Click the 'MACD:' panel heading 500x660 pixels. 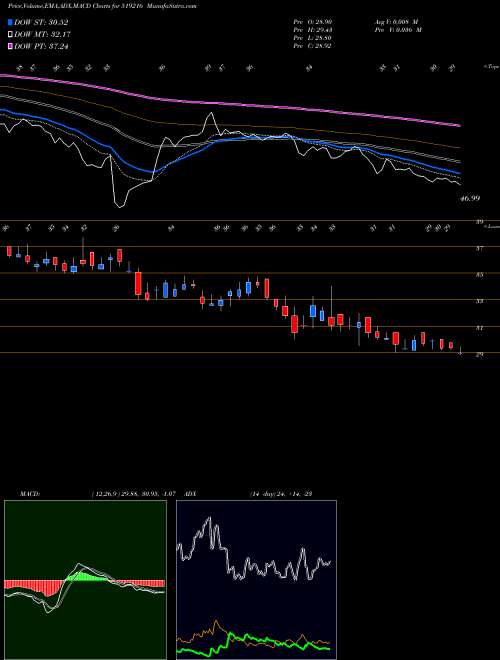(30, 494)
